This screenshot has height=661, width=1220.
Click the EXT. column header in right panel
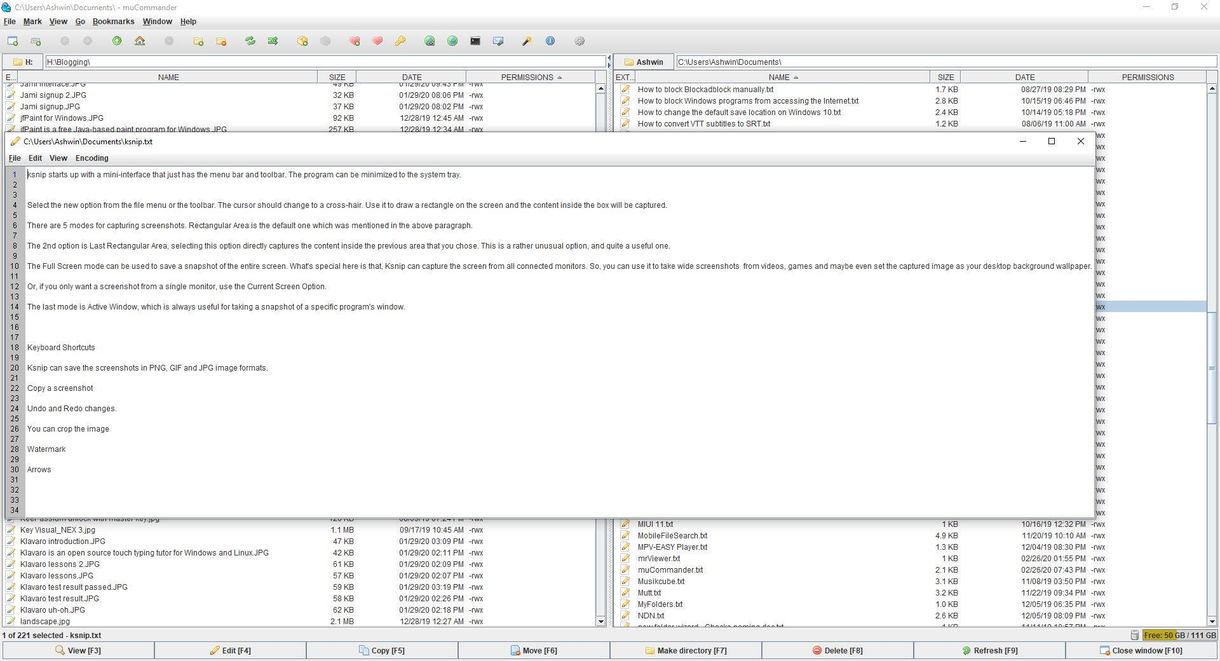pyautogui.click(x=624, y=77)
